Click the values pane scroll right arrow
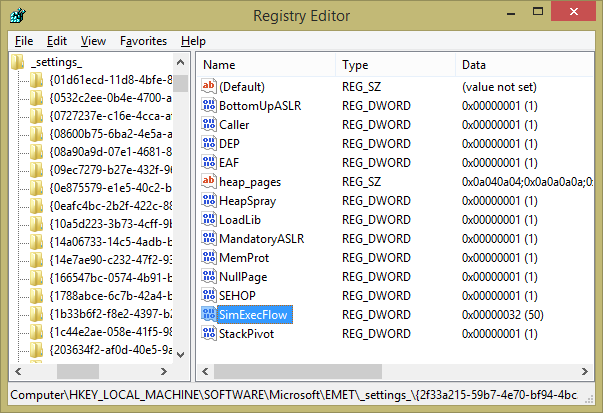Viewport: 603px width, 413px height. point(585,372)
